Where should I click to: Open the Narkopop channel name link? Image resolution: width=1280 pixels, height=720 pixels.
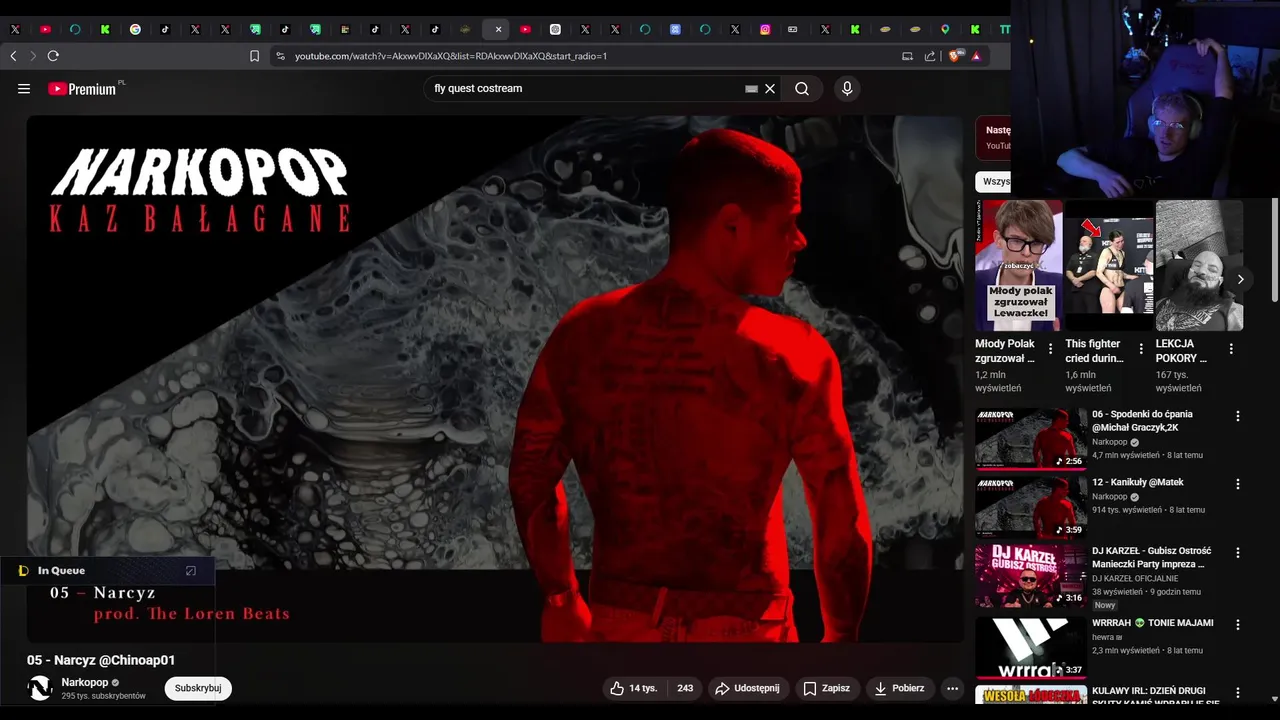tap(85, 682)
